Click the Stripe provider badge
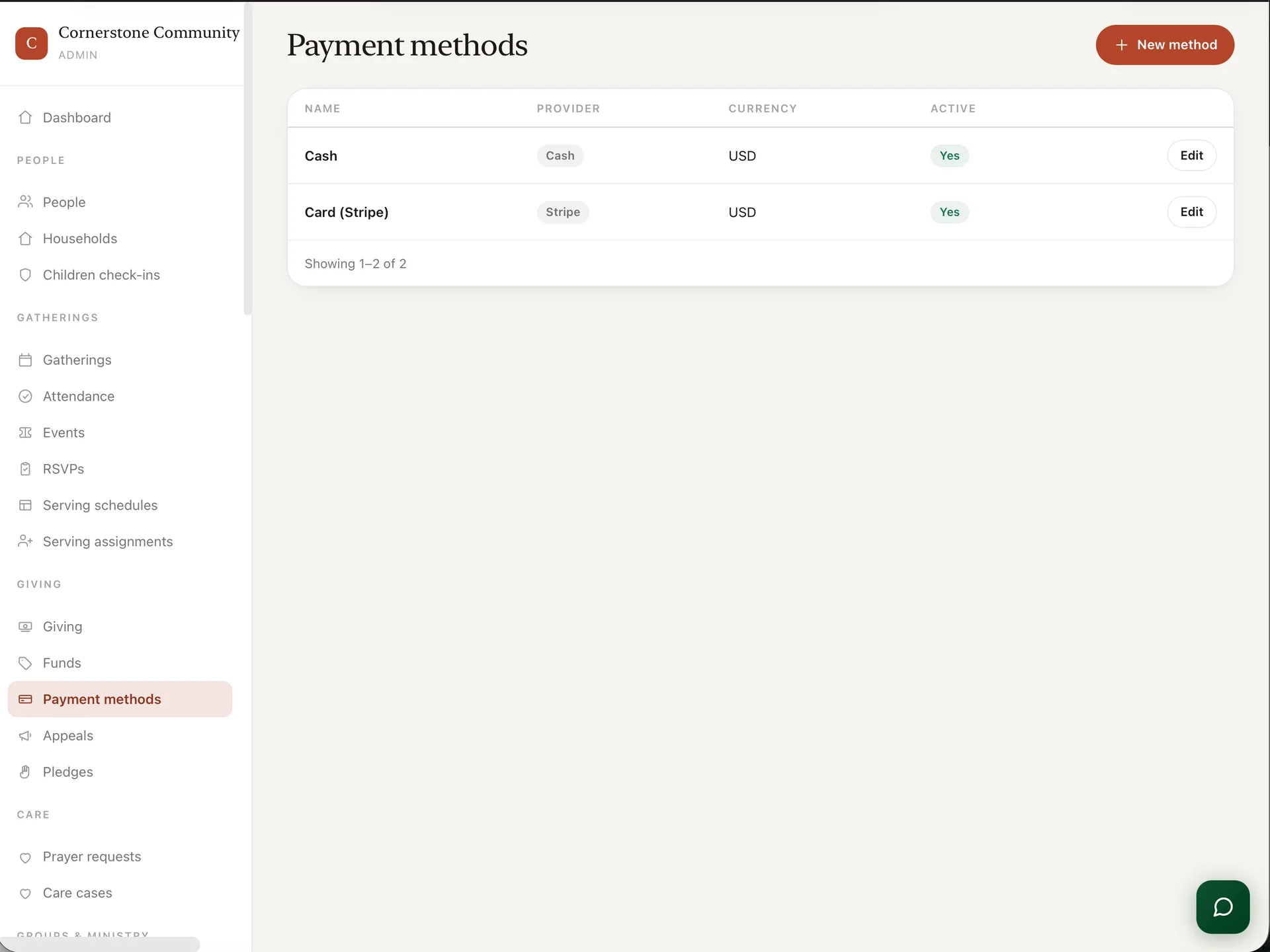Screen dimensions: 1270x952 pos(563,212)
